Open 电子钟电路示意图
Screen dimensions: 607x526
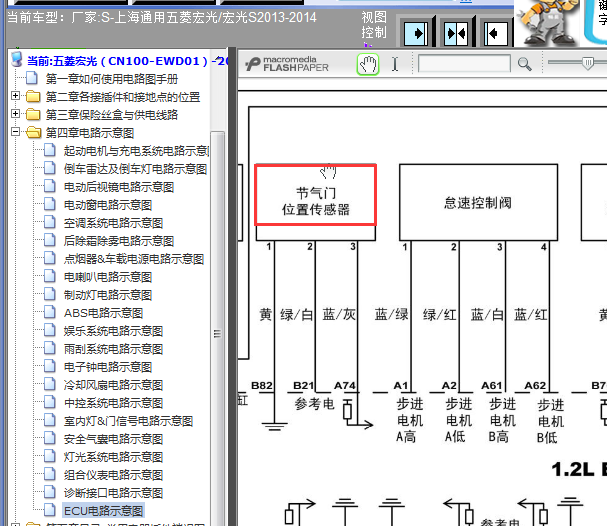click(108, 367)
